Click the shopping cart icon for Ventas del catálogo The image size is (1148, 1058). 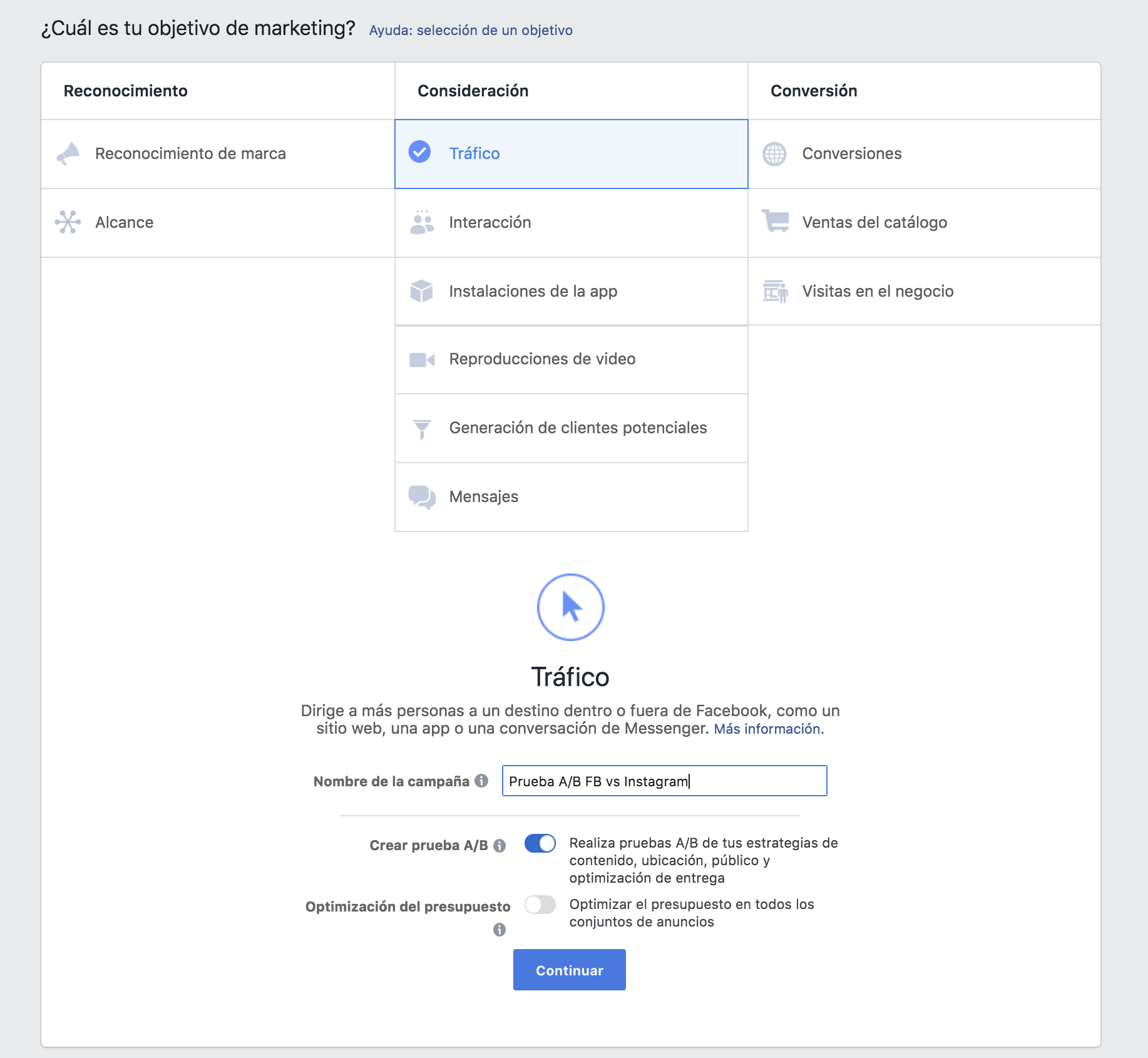(x=776, y=222)
